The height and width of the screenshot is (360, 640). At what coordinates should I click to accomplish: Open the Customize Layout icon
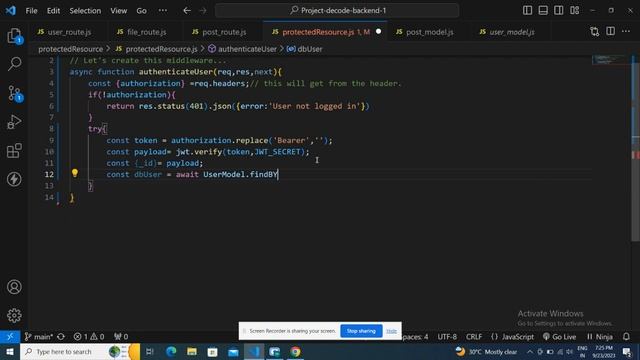(x=574, y=10)
